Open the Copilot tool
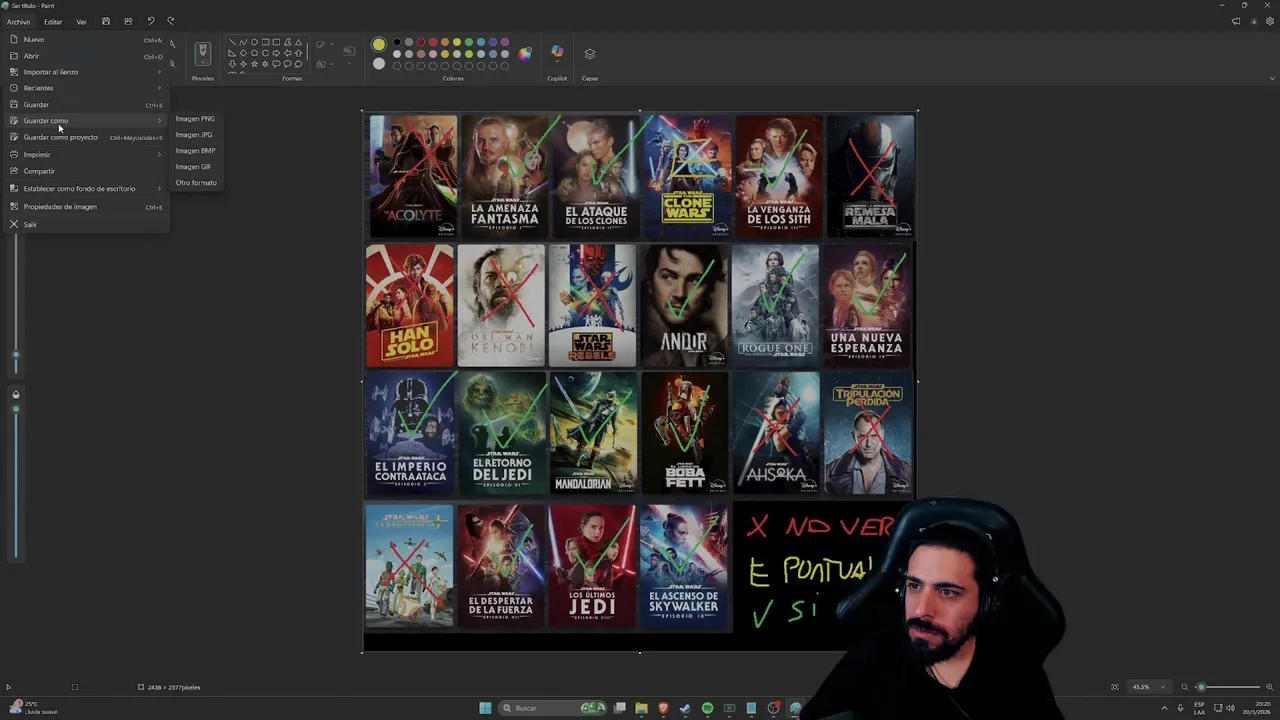1280x720 pixels. click(557, 52)
